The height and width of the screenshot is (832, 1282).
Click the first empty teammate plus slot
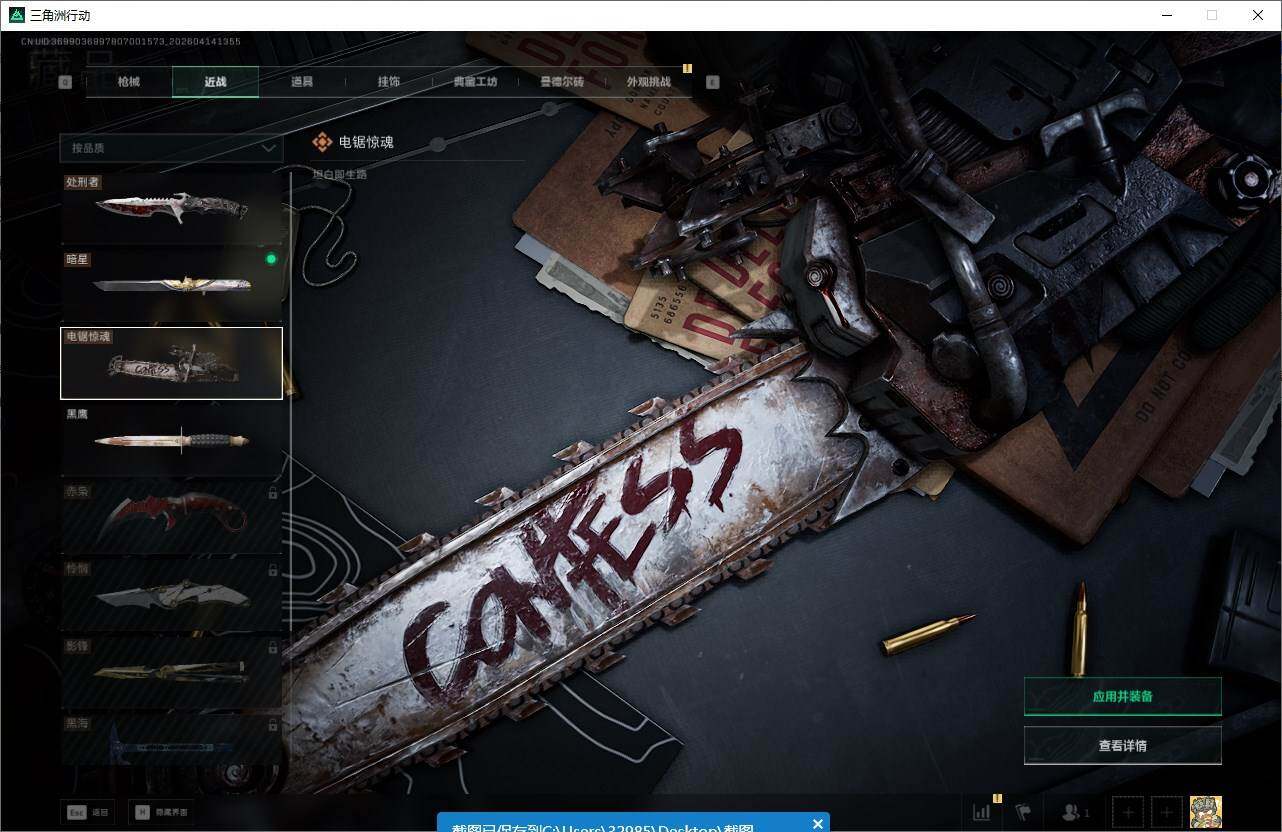click(1128, 812)
